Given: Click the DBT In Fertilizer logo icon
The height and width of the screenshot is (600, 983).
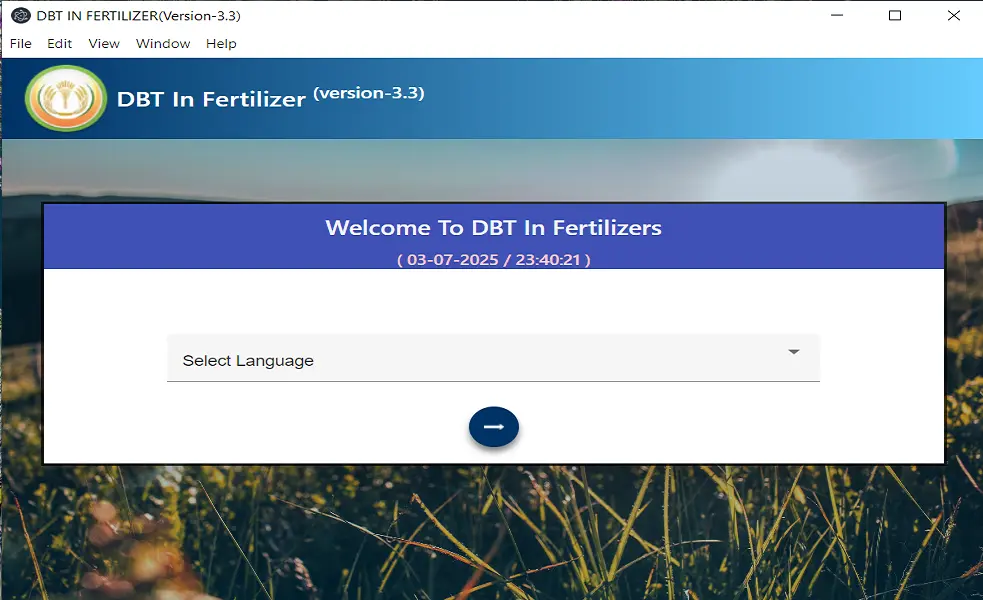Looking at the screenshot, I should point(65,98).
